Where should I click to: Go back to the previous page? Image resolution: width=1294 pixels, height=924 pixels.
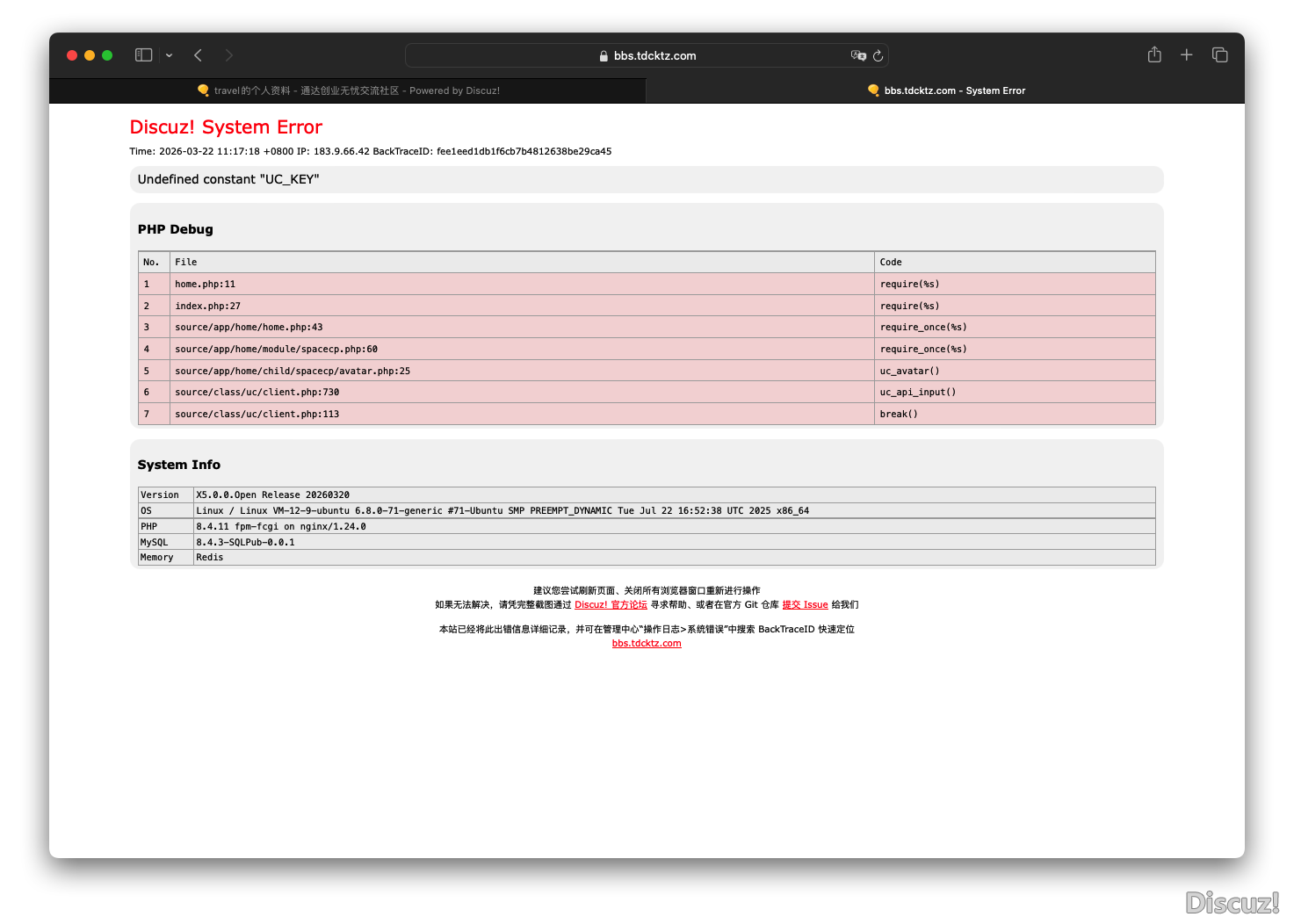click(199, 55)
